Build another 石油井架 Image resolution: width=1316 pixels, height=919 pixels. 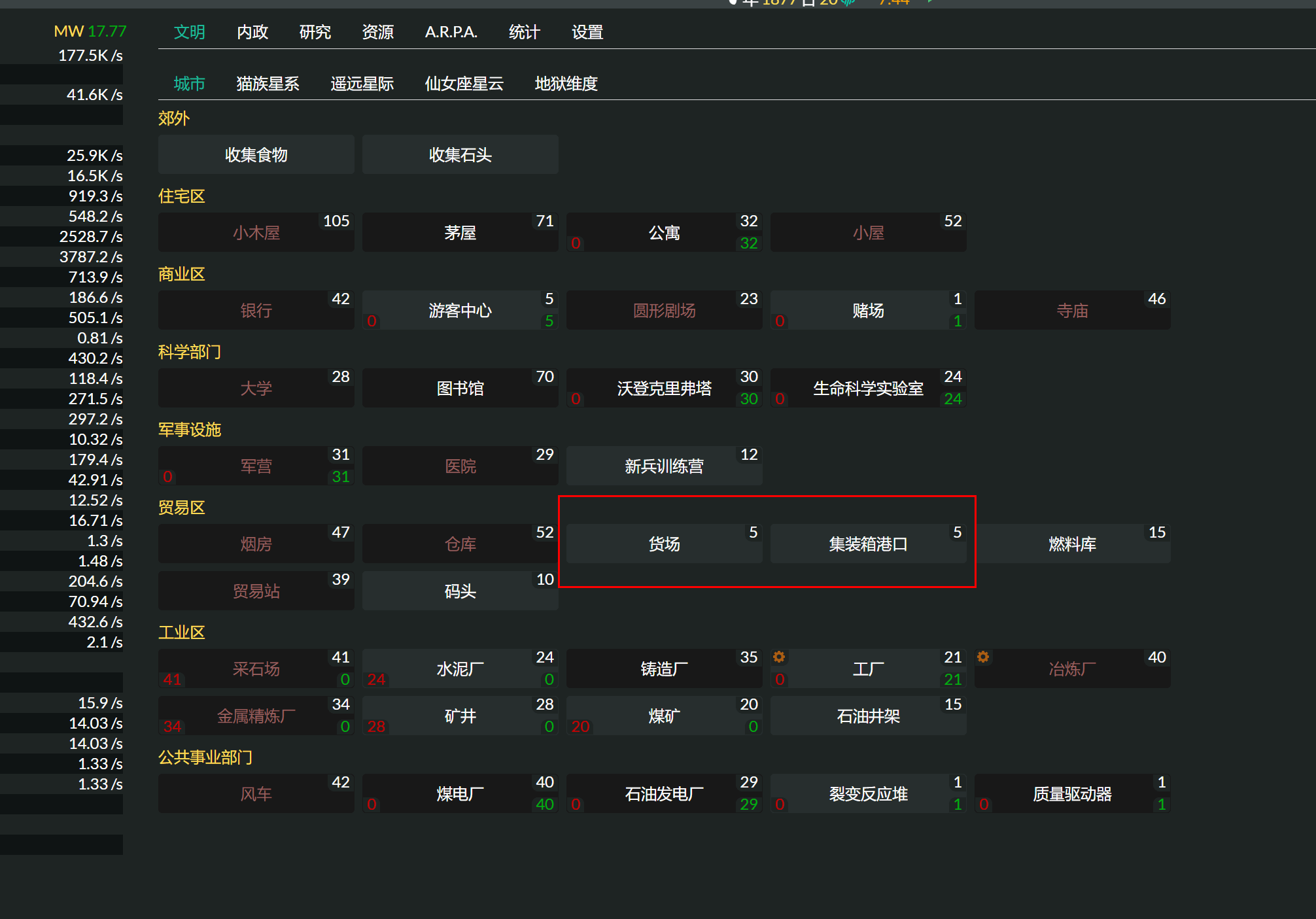[x=869, y=716]
